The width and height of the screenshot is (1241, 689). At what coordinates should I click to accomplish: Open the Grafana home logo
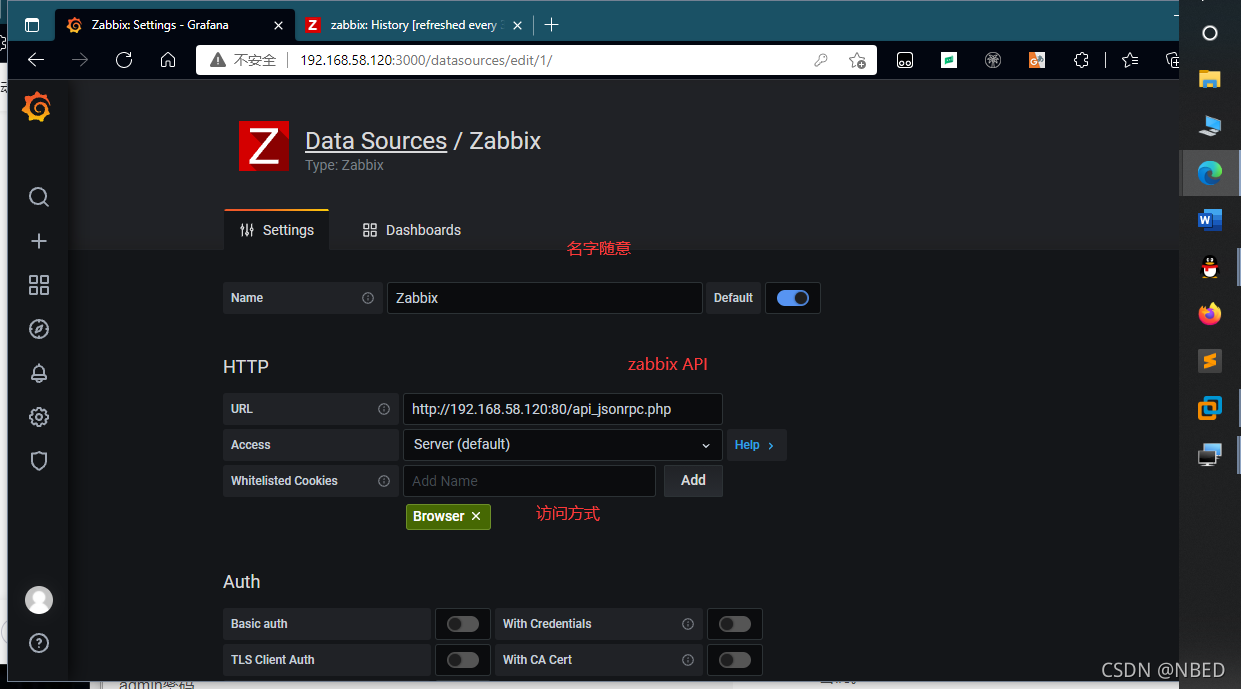(37, 107)
